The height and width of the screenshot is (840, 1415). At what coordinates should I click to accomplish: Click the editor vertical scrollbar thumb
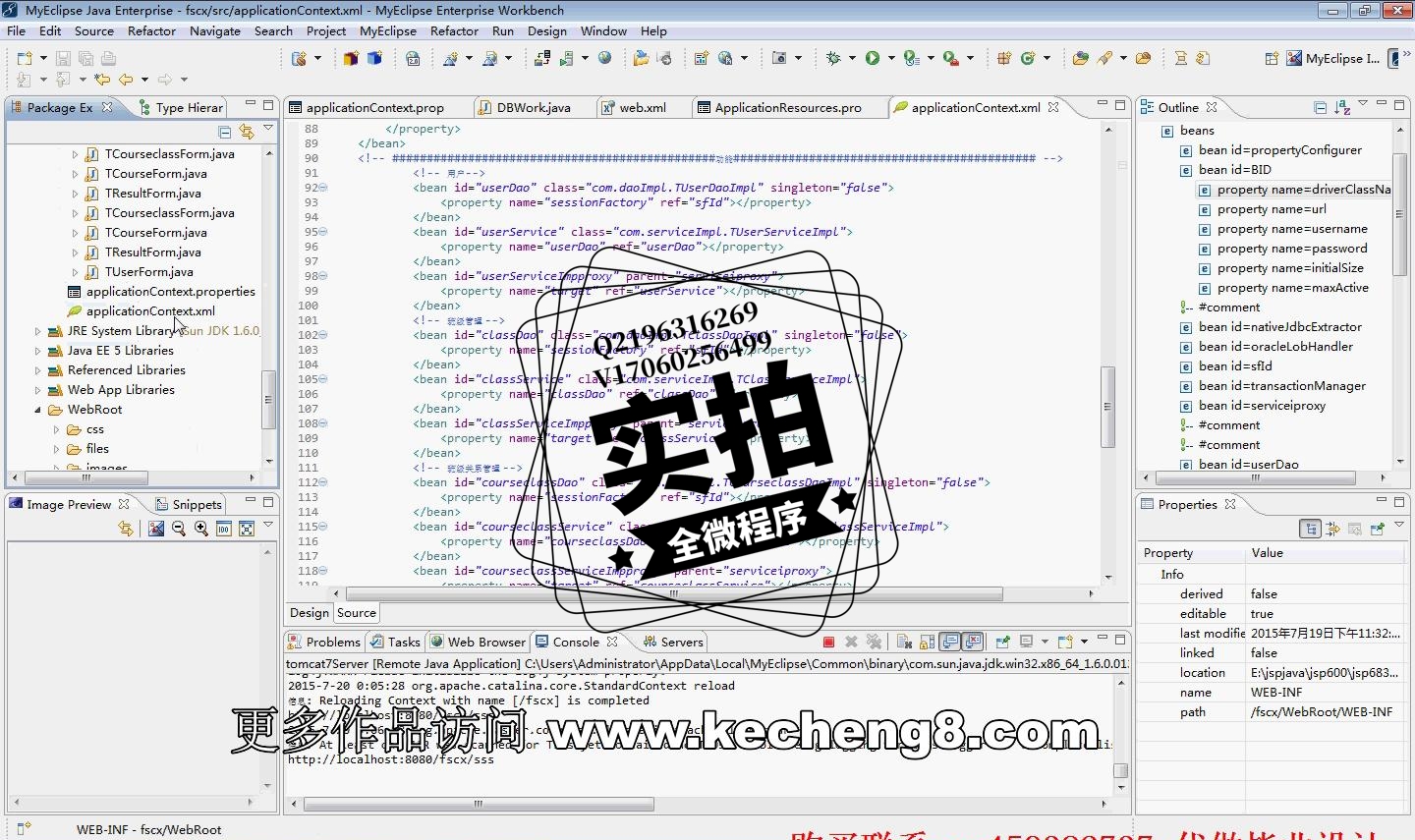tap(1107, 407)
